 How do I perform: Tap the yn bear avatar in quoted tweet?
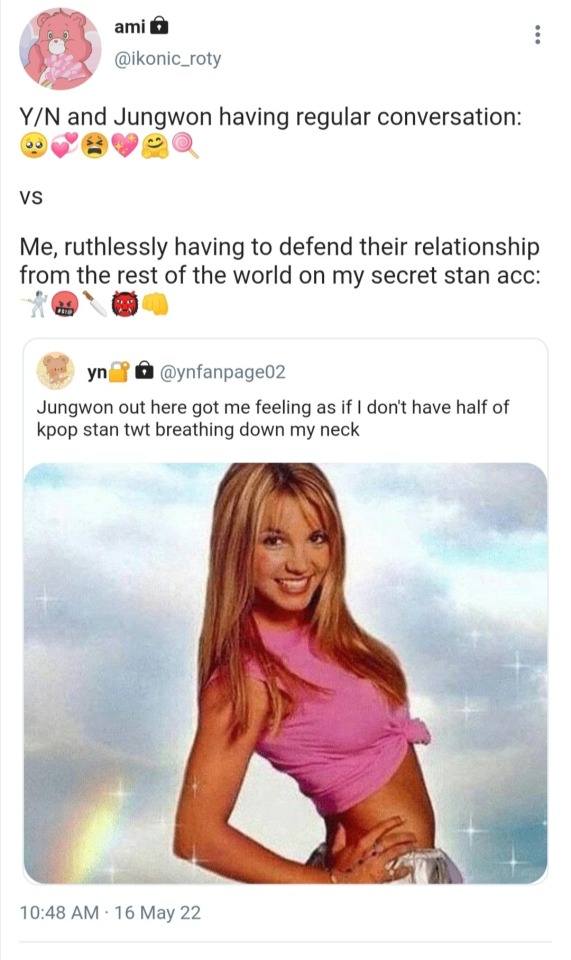56,371
